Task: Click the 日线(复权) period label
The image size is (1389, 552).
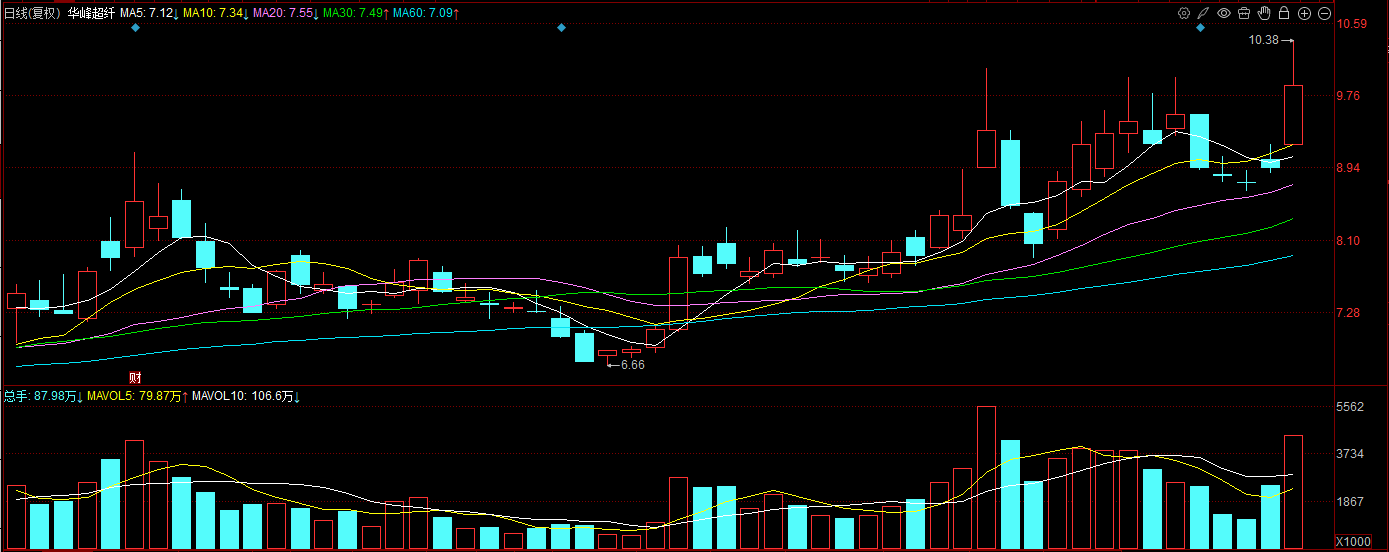Action: 32,13
